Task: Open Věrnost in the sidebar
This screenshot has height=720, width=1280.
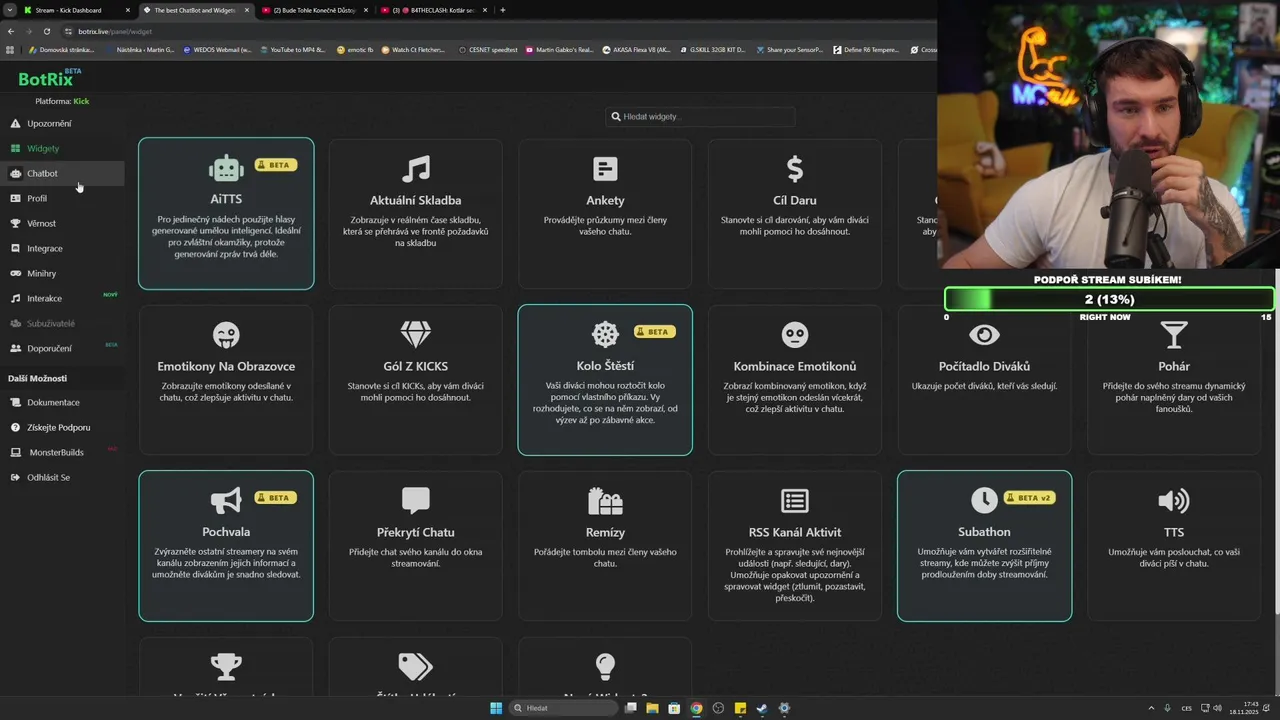Action: (x=62, y=223)
